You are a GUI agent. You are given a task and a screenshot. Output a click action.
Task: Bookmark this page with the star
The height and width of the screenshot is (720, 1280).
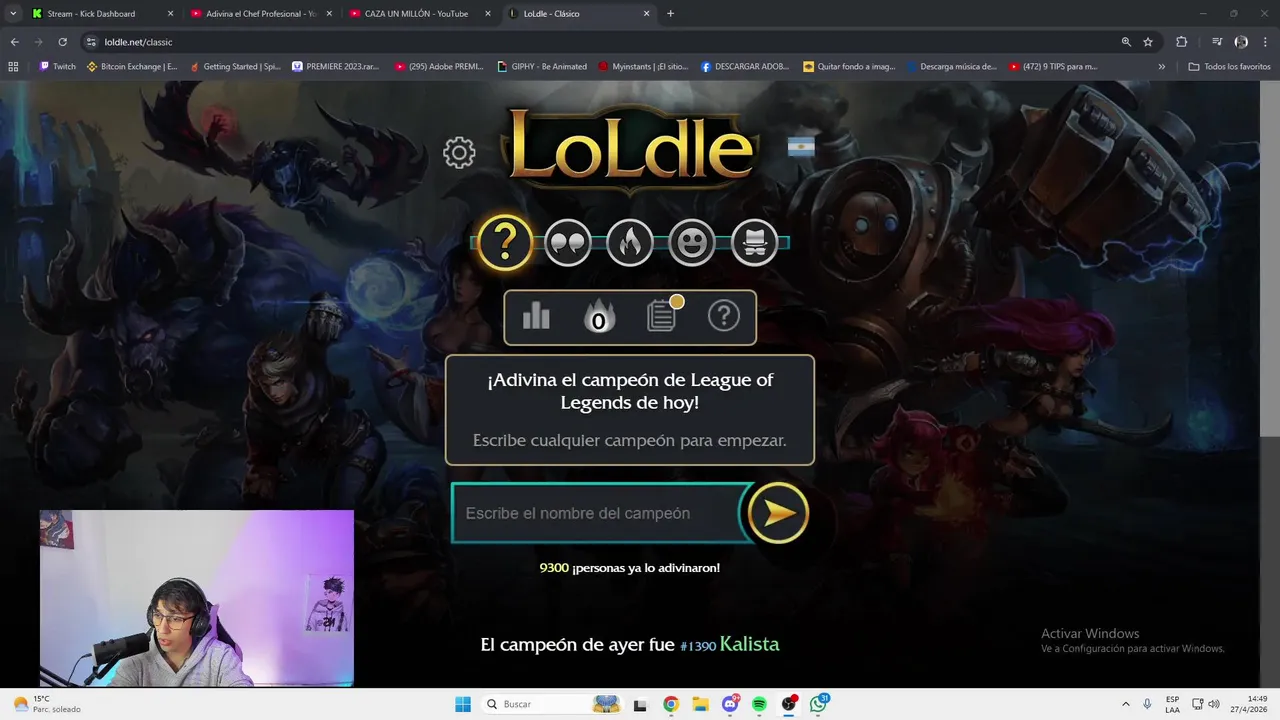pyautogui.click(x=1148, y=42)
